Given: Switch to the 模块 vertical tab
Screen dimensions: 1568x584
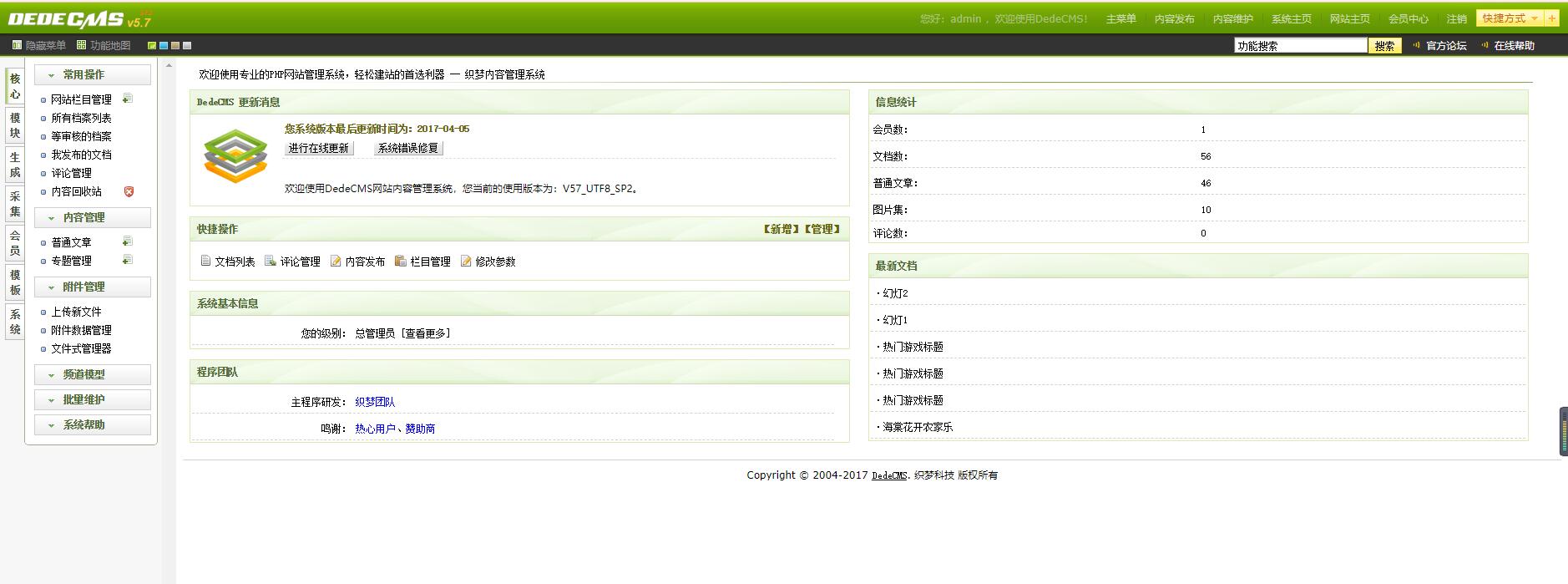Looking at the screenshot, I should [14, 126].
